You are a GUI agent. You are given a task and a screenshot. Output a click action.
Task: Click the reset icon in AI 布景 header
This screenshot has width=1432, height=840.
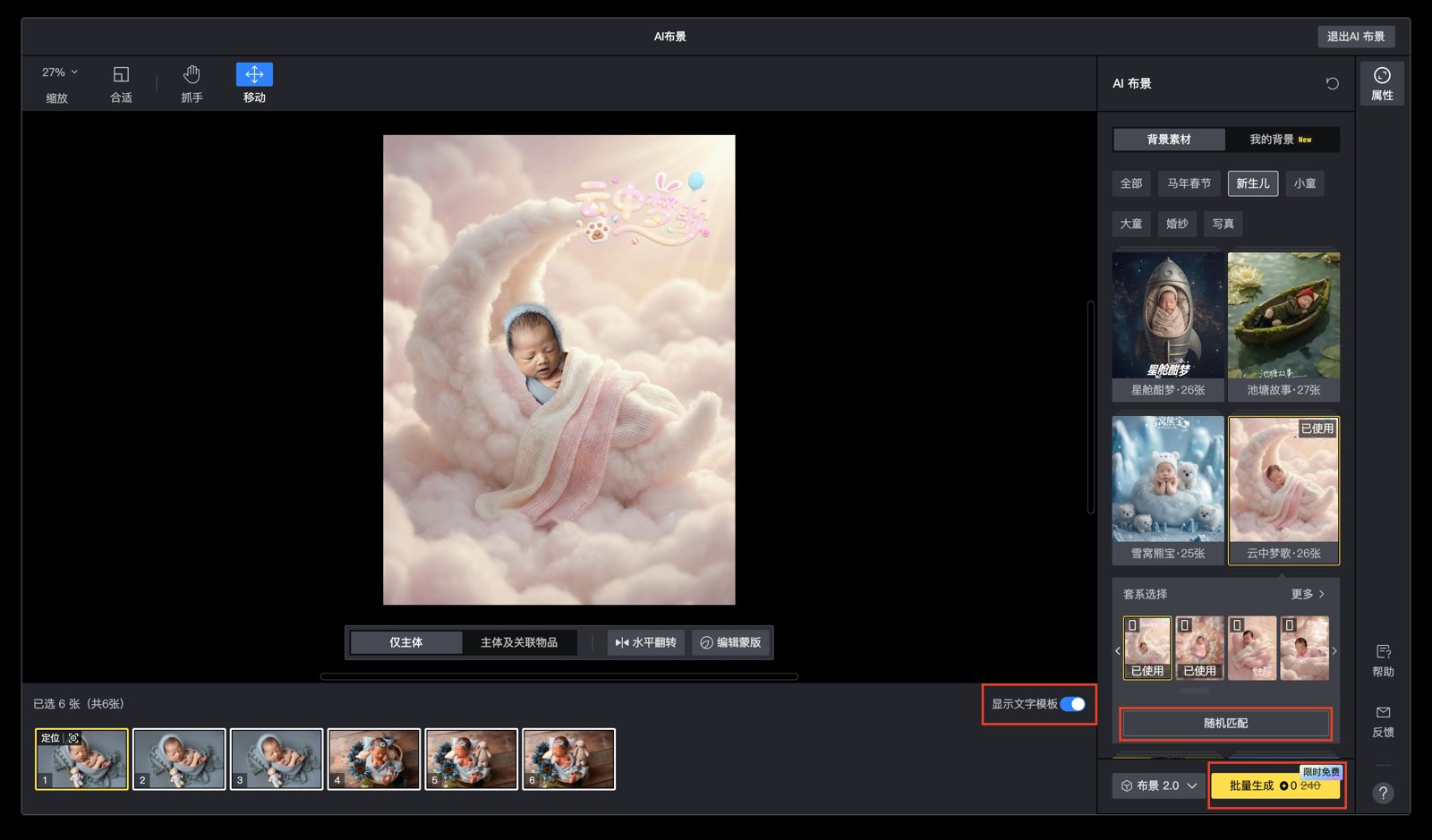pos(1332,83)
